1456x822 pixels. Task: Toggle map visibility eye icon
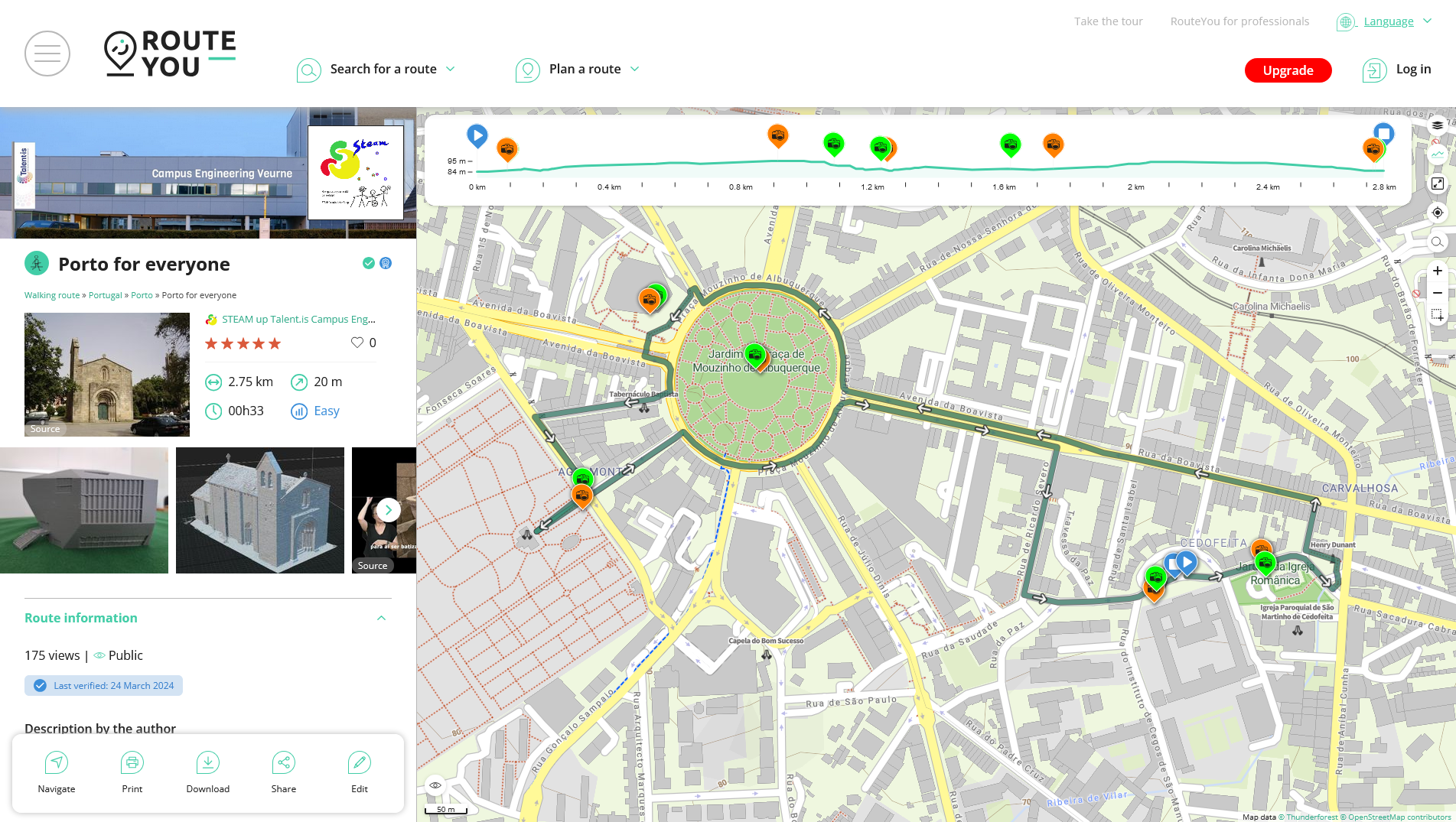[435, 785]
